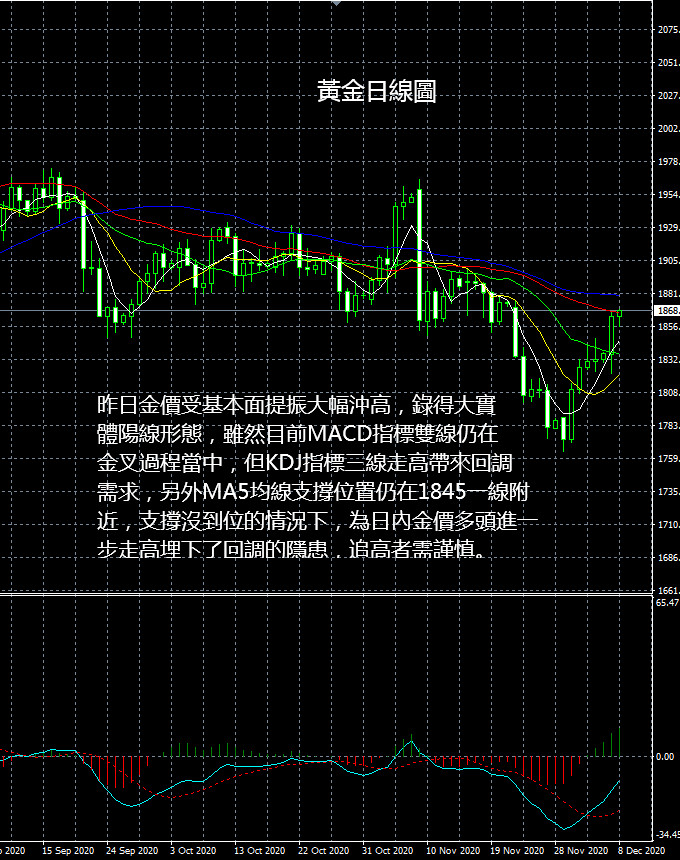Click the 2075 price scale label
This screenshot has height=860, width=680.
coord(668,30)
